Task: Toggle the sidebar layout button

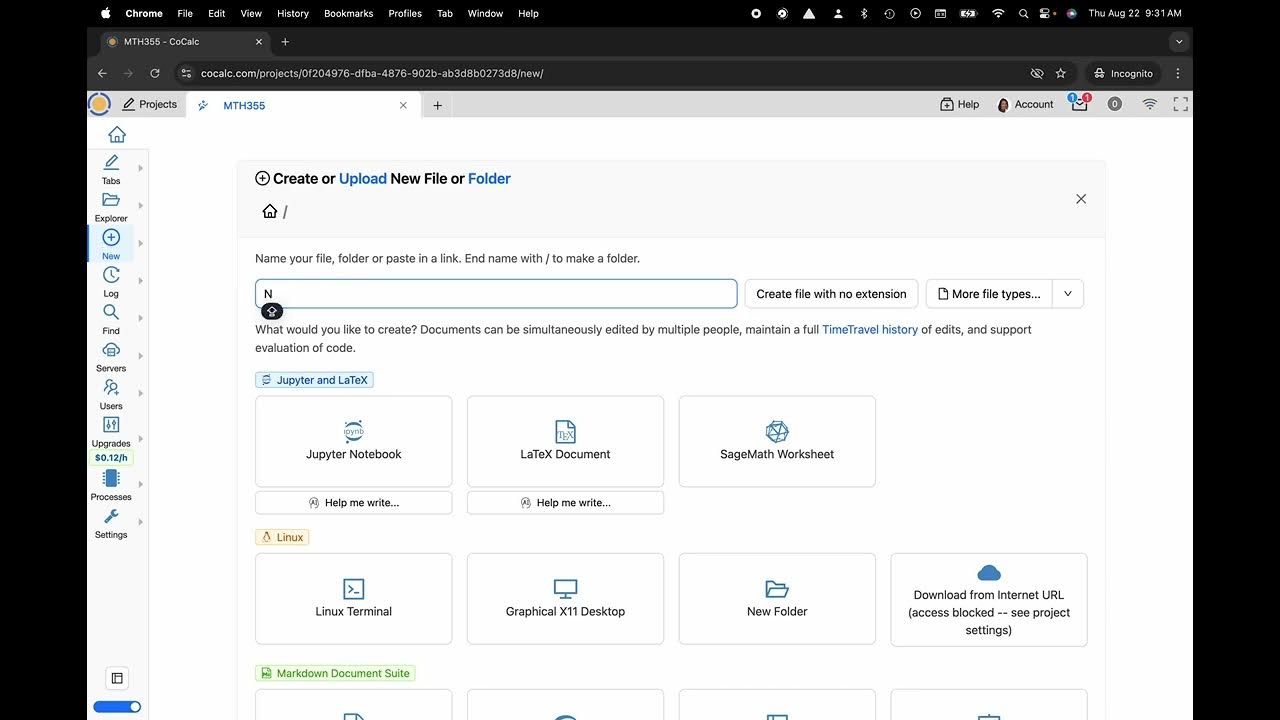Action: click(x=117, y=678)
